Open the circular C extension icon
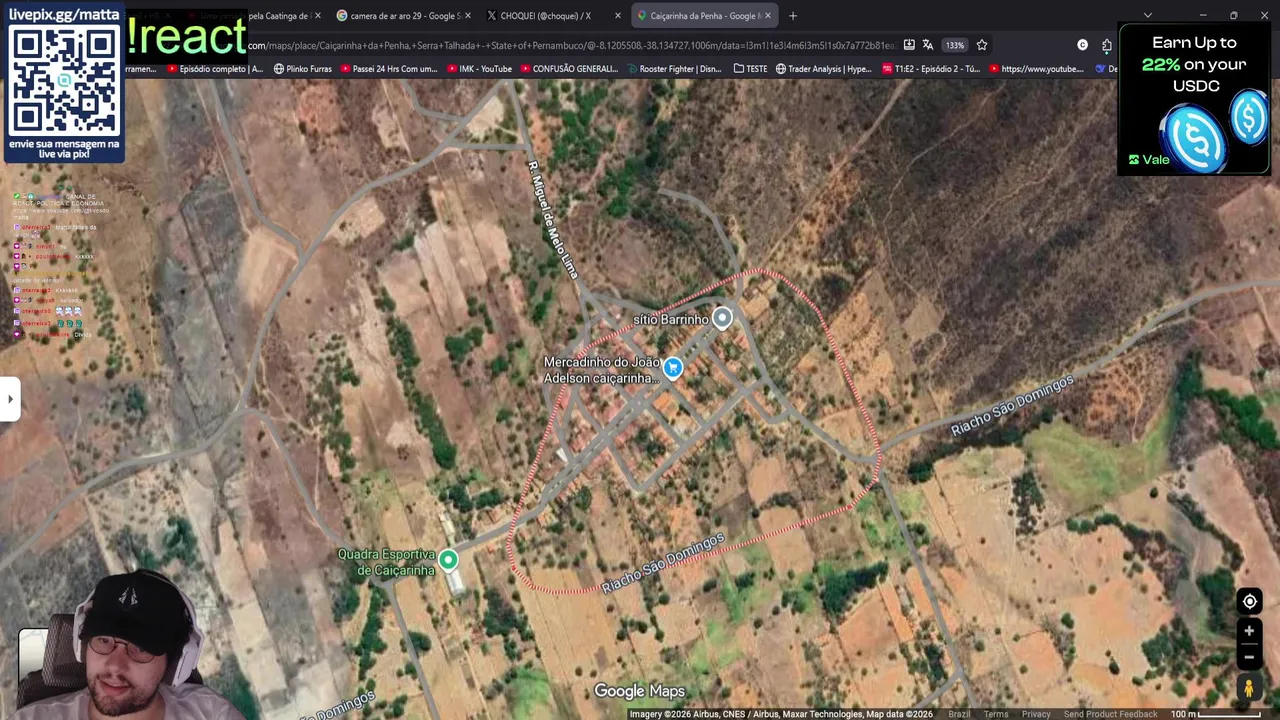This screenshot has width=1280, height=720. (1082, 45)
